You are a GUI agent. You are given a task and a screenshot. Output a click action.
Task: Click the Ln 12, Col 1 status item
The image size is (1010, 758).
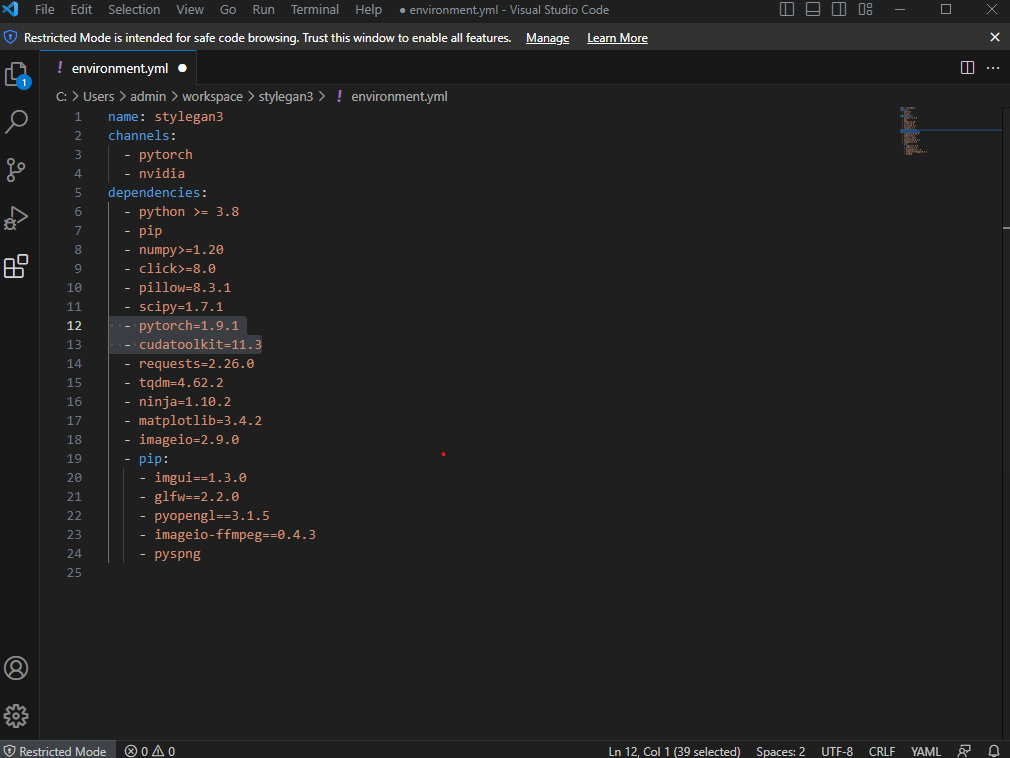coord(674,751)
